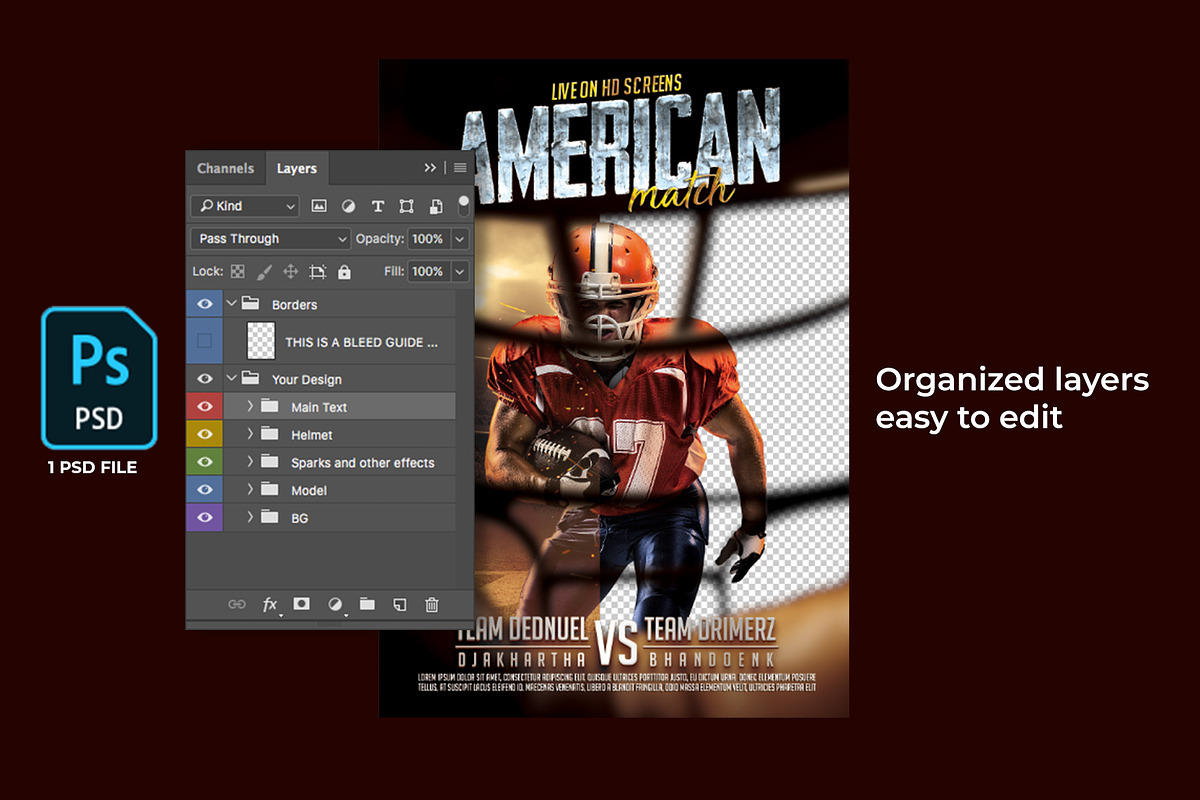Expand the BG group

pos(250,518)
